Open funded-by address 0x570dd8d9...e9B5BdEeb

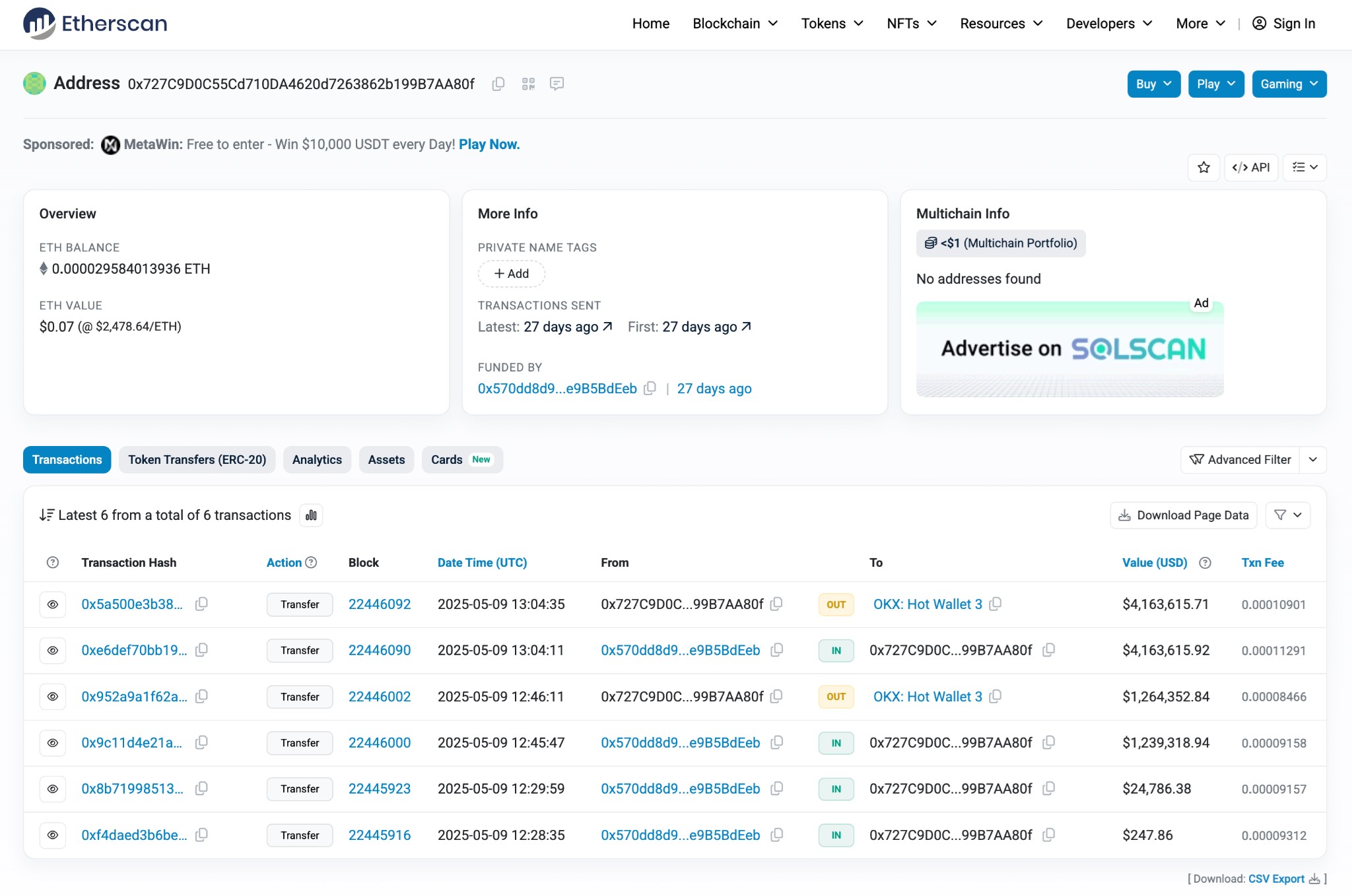click(x=557, y=389)
